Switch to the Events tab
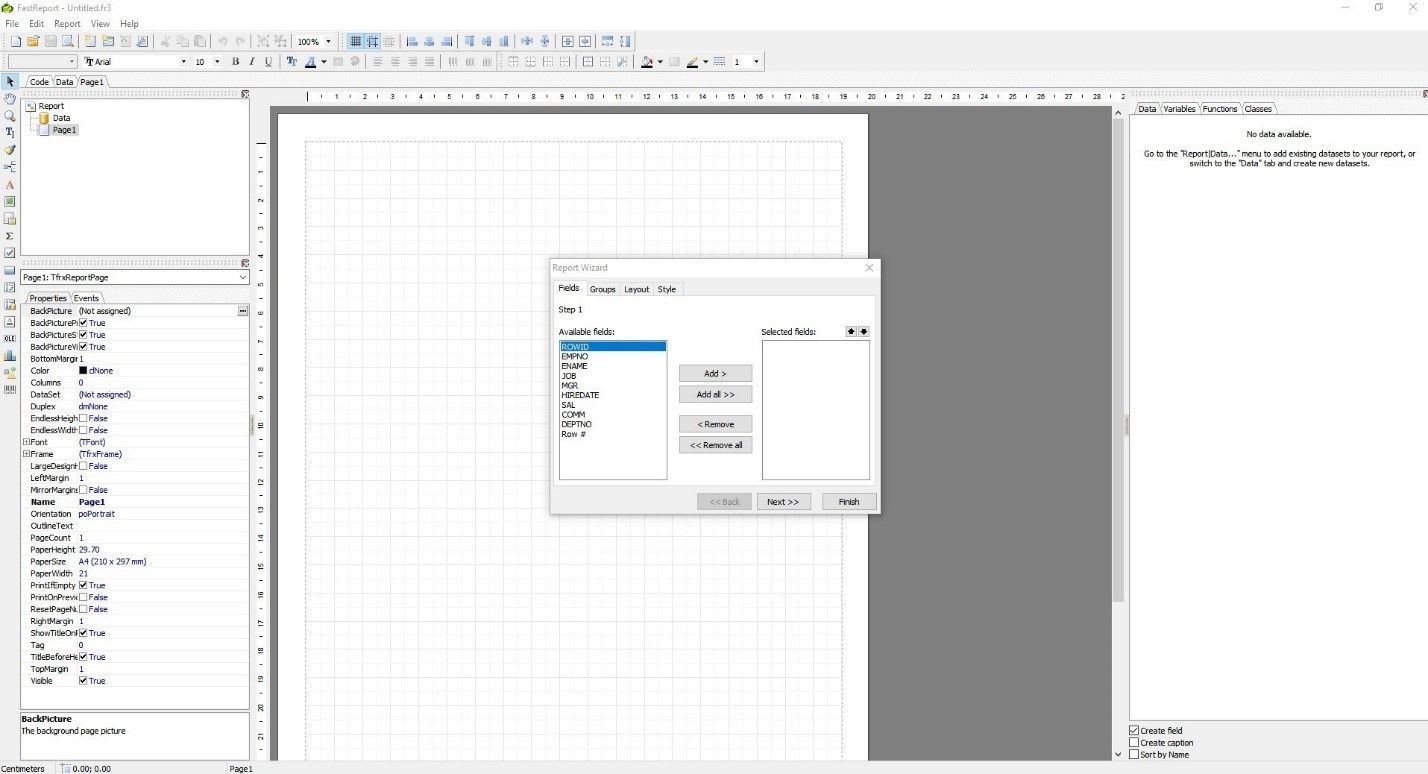The image size is (1428, 774). [86, 298]
